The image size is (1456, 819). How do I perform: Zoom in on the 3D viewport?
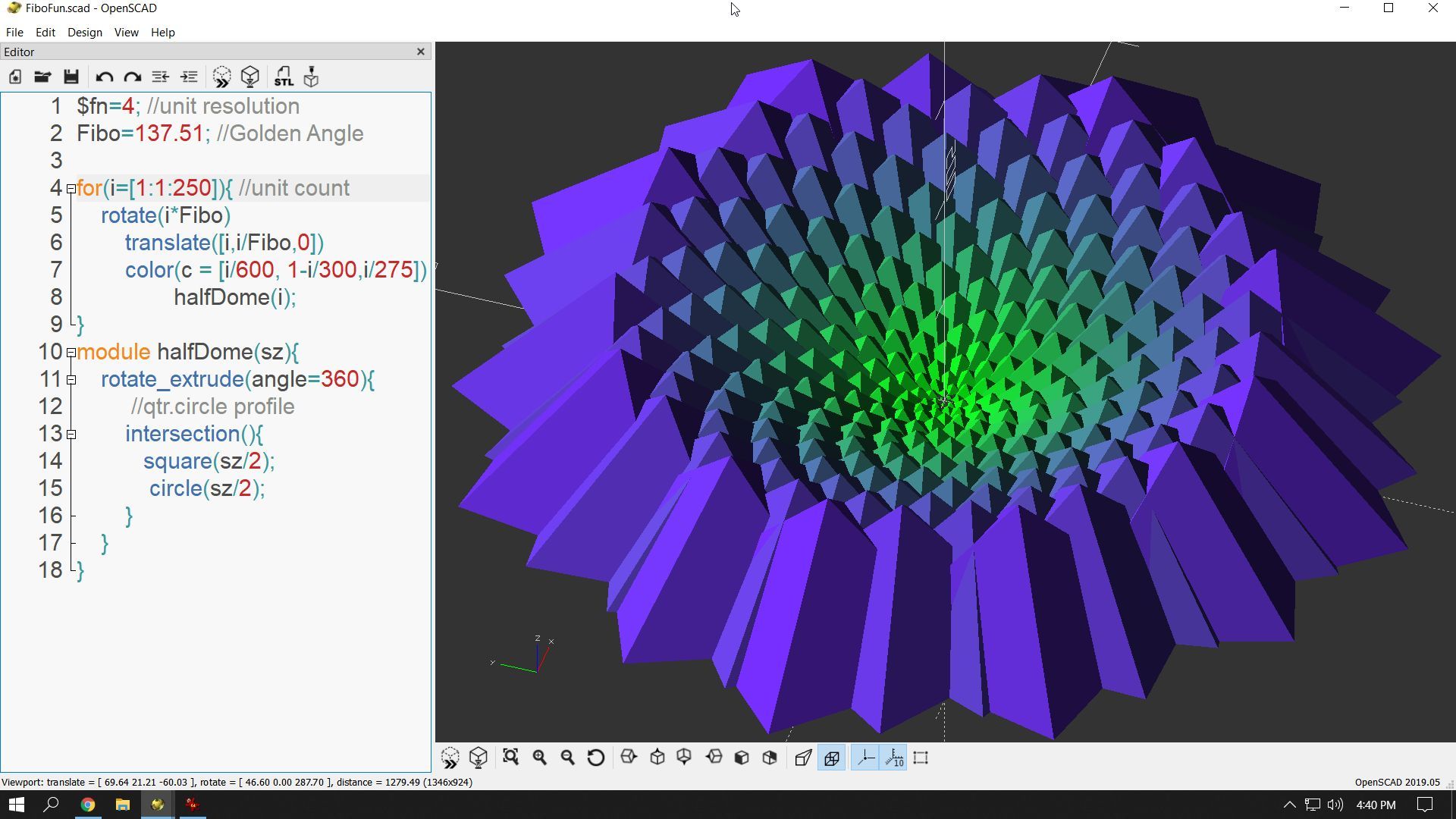pyautogui.click(x=539, y=758)
